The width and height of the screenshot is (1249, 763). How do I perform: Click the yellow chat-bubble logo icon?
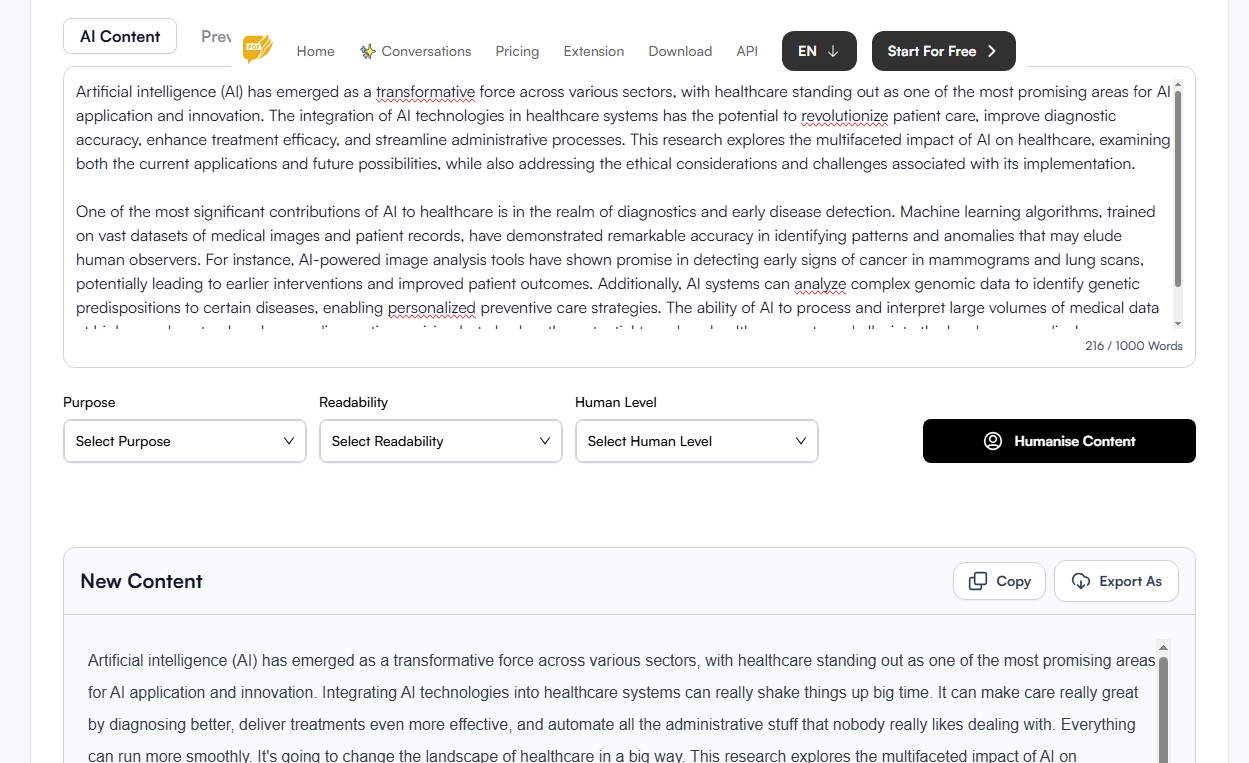257,49
